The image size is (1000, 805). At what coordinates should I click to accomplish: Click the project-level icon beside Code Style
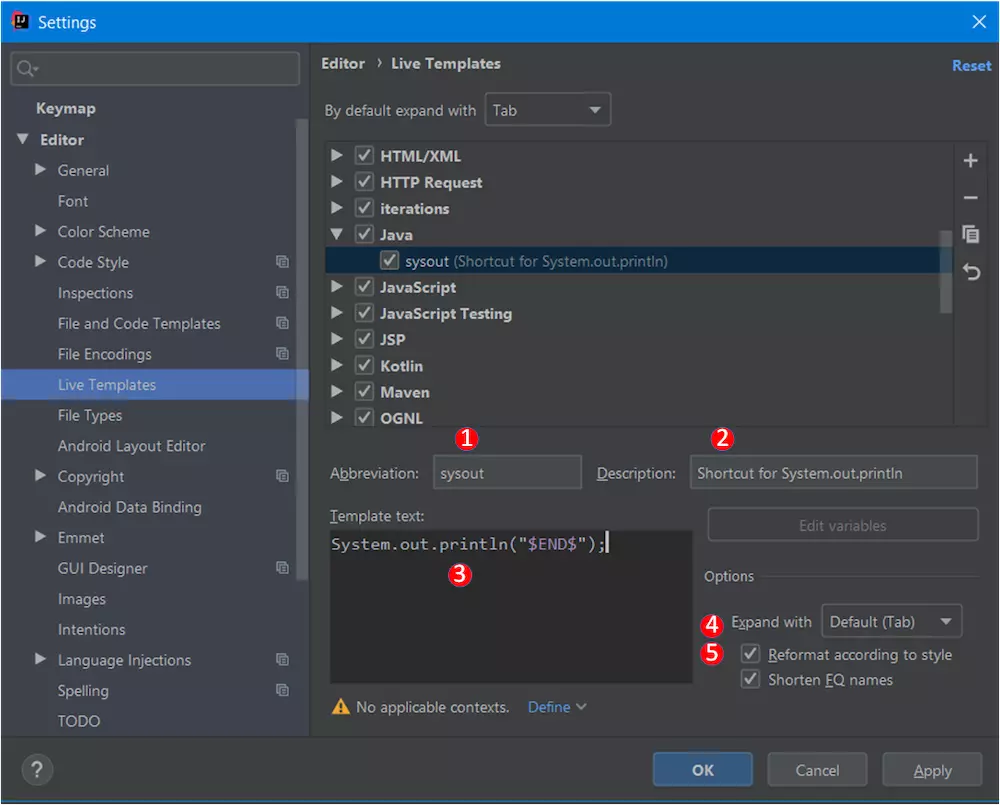pyautogui.click(x=282, y=262)
